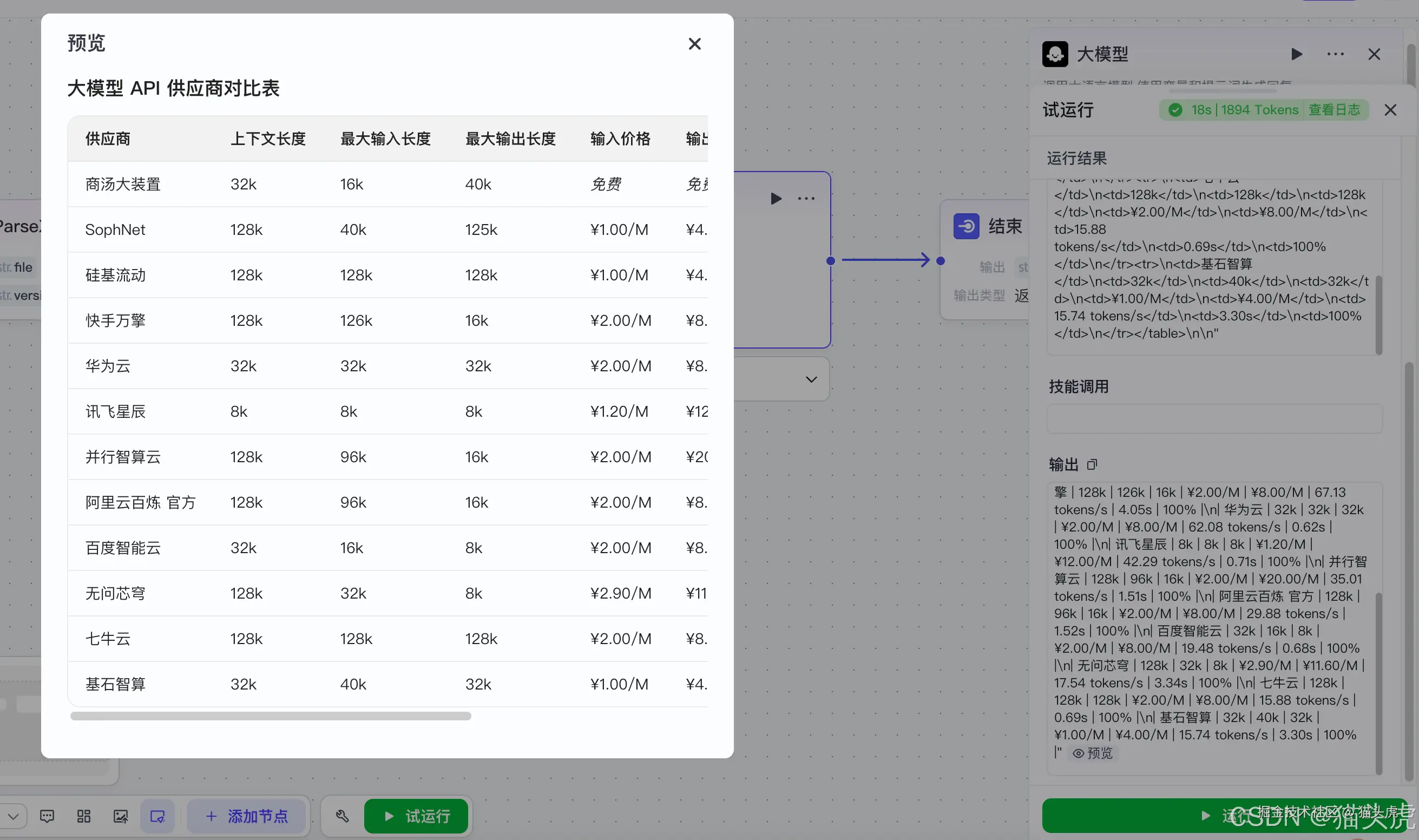This screenshot has height=840, width=1419.
Task: Click the wrench debug icon beside 试运行
Action: [x=342, y=816]
